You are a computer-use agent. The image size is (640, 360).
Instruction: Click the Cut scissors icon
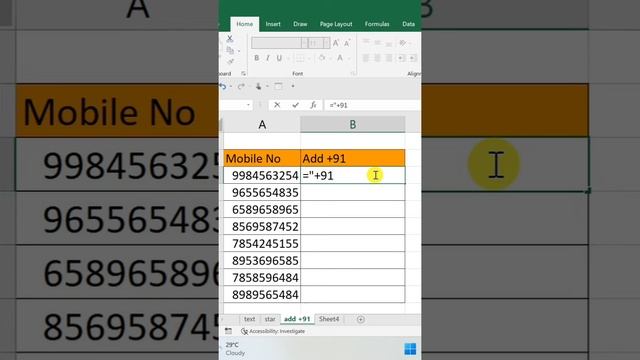[230, 39]
